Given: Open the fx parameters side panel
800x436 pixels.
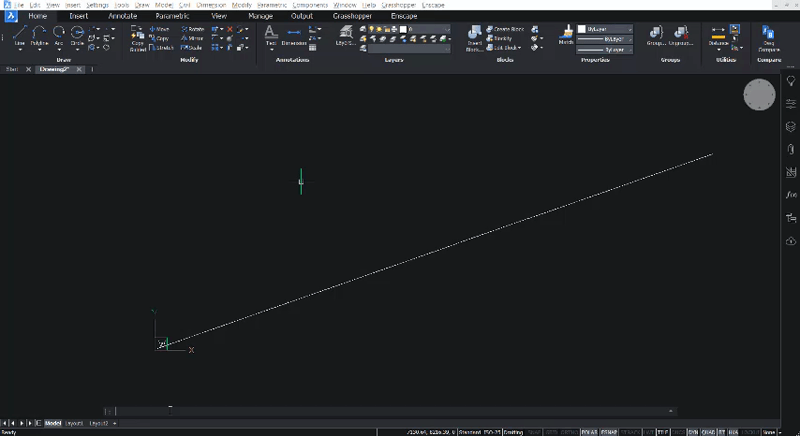Looking at the screenshot, I should point(790,195).
